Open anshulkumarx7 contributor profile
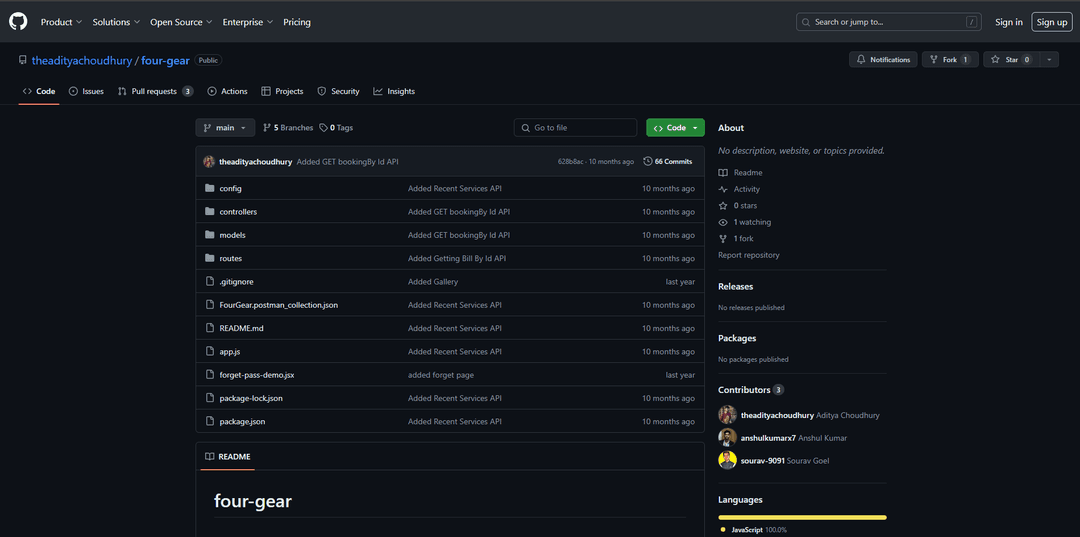Viewport: 1080px width, 537px height. (x=768, y=438)
